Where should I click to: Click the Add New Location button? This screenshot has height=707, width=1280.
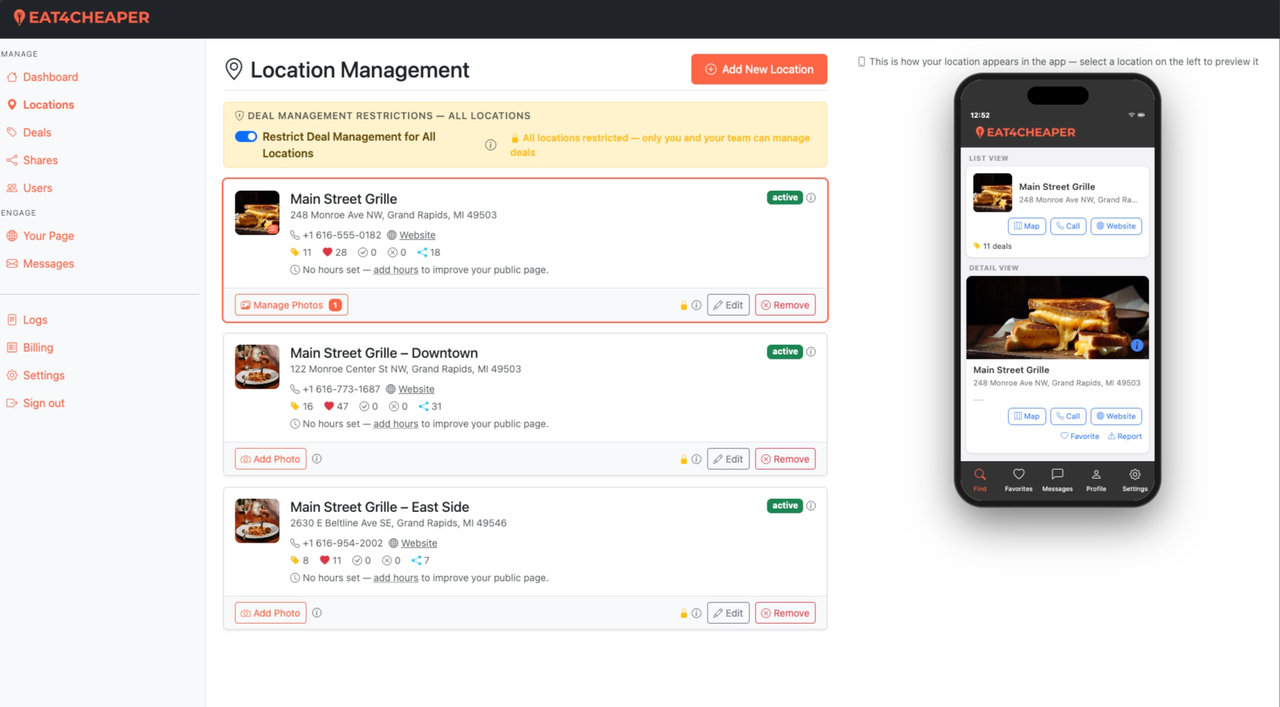[759, 69]
